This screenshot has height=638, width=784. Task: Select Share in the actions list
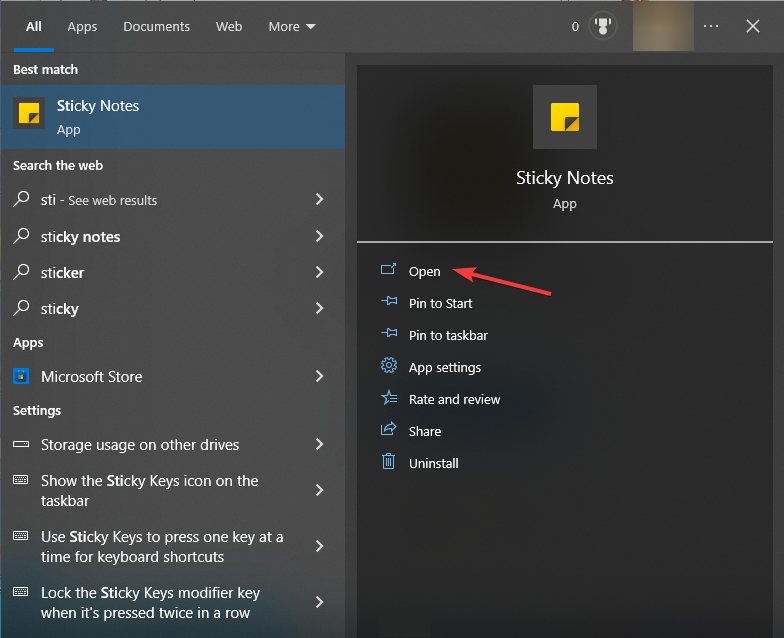425,432
